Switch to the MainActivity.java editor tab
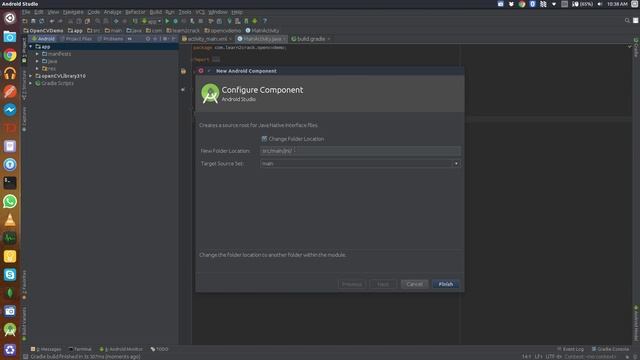The image size is (640, 360). pos(262,39)
